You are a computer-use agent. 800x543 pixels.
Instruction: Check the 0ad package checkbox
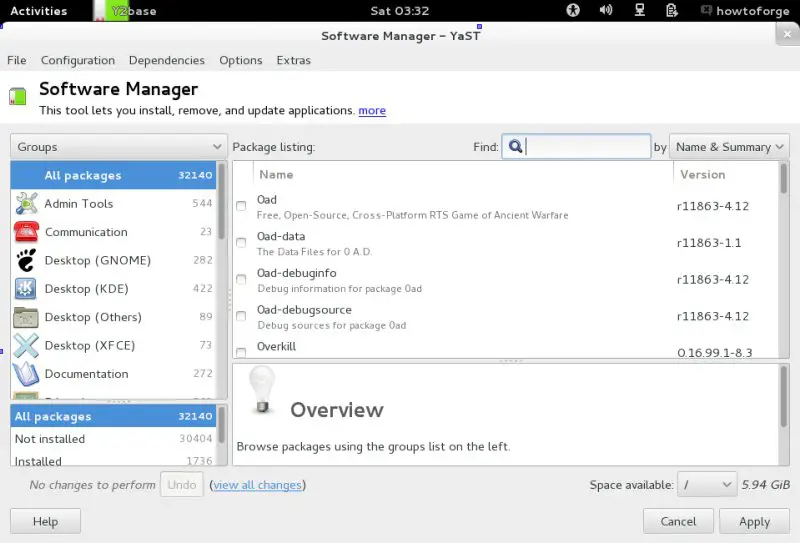[x=241, y=206]
